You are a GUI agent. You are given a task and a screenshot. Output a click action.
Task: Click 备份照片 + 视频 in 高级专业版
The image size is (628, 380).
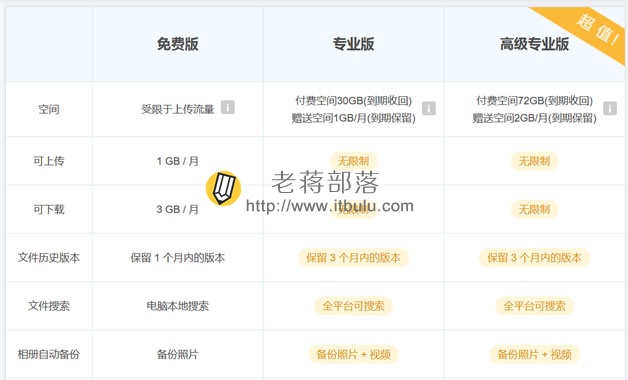pos(534,354)
